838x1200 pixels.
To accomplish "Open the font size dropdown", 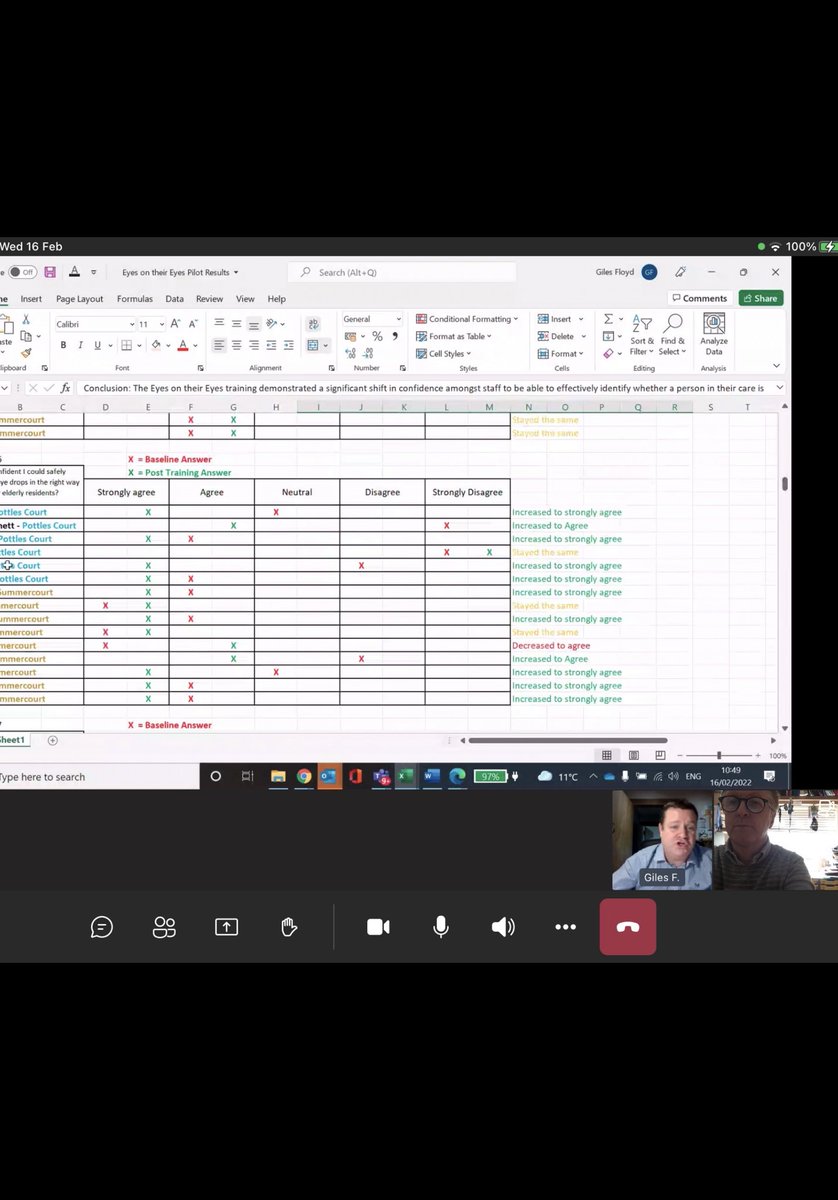I will tap(161, 324).
